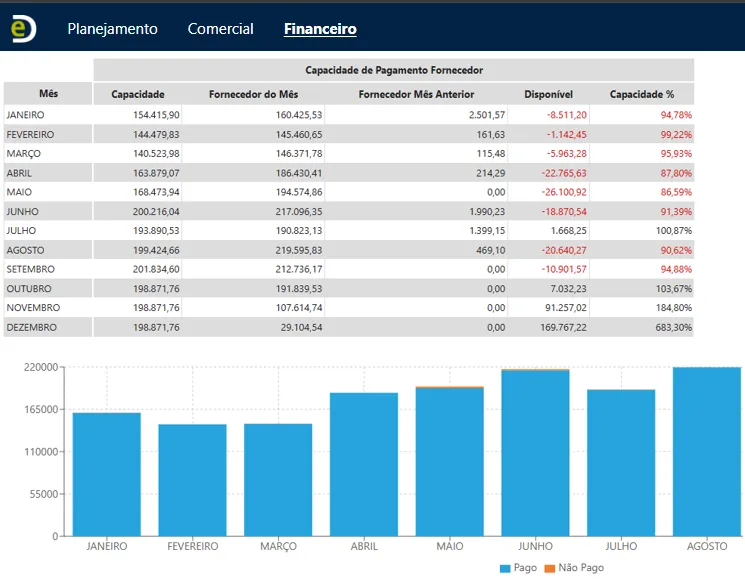The width and height of the screenshot is (745, 586).
Task: Click the value 1.668,25
Action: (569, 231)
